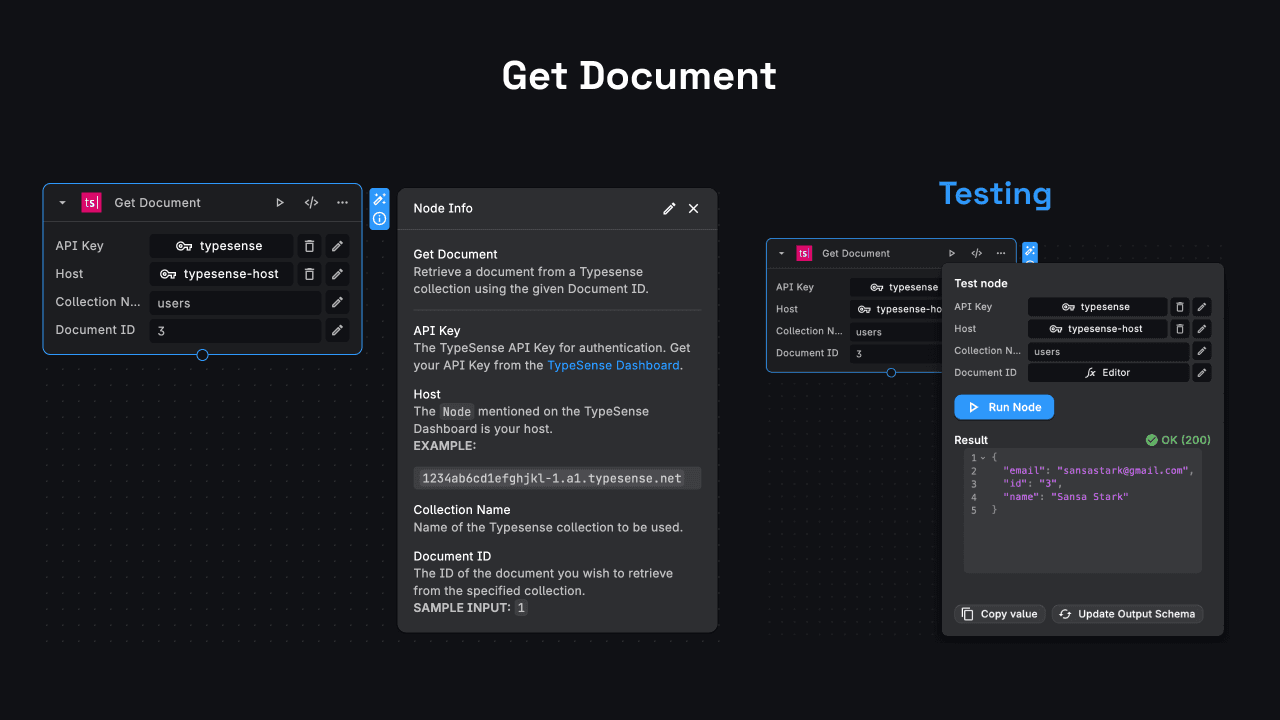The width and height of the screenshot is (1280, 720).
Task: Open the ellipsis options menu on Get Document
Action: coord(342,202)
